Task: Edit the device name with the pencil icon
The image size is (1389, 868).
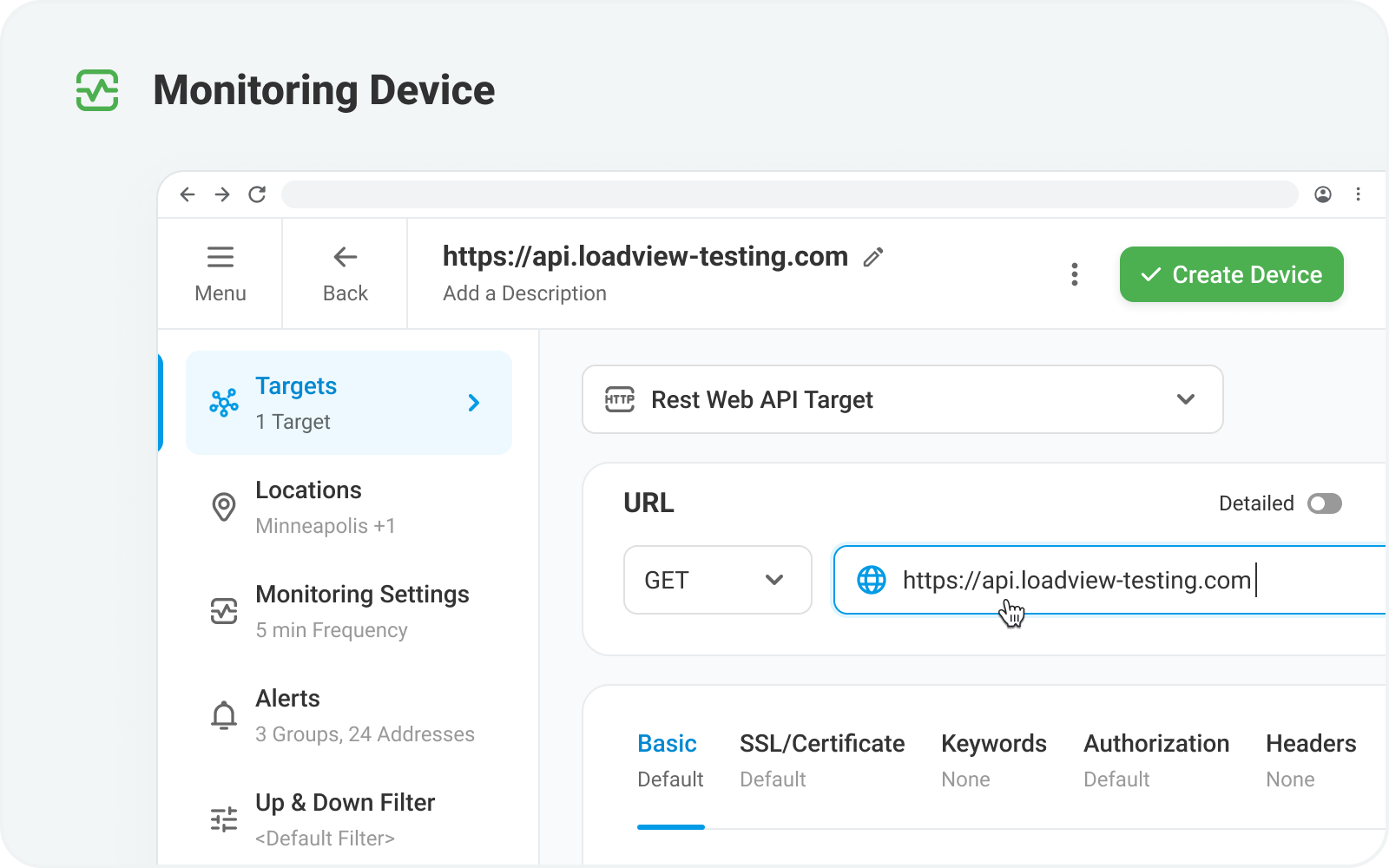Action: point(873,257)
